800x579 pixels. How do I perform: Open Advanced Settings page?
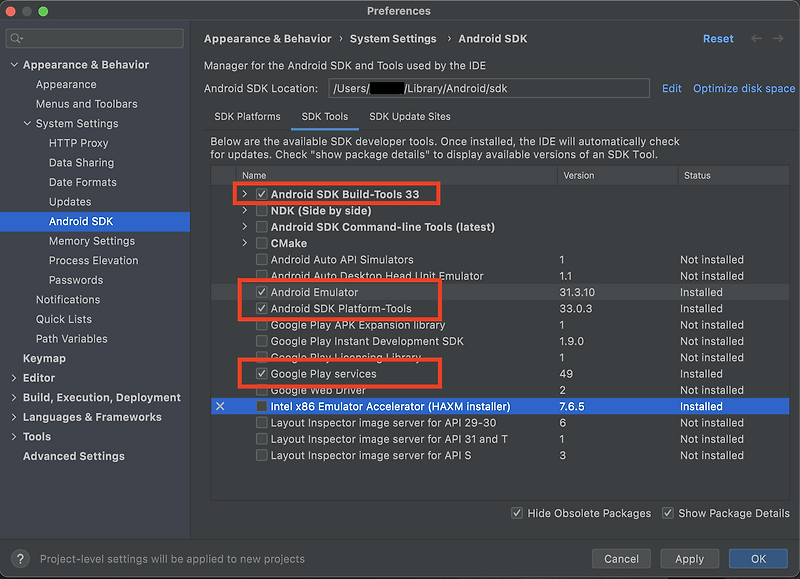pyautogui.click(x=73, y=456)
